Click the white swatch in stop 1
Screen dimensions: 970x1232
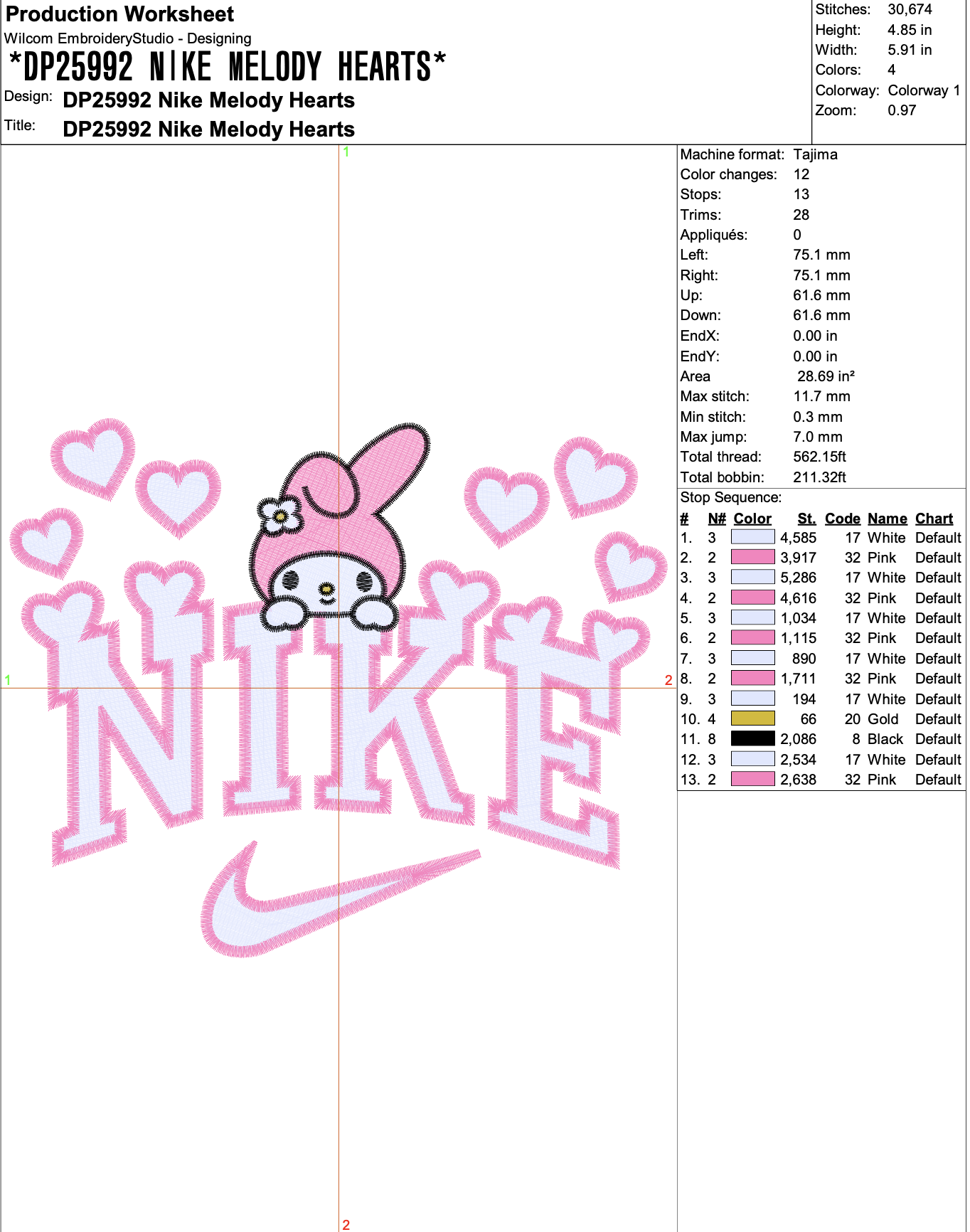click(x=752, y=537)
